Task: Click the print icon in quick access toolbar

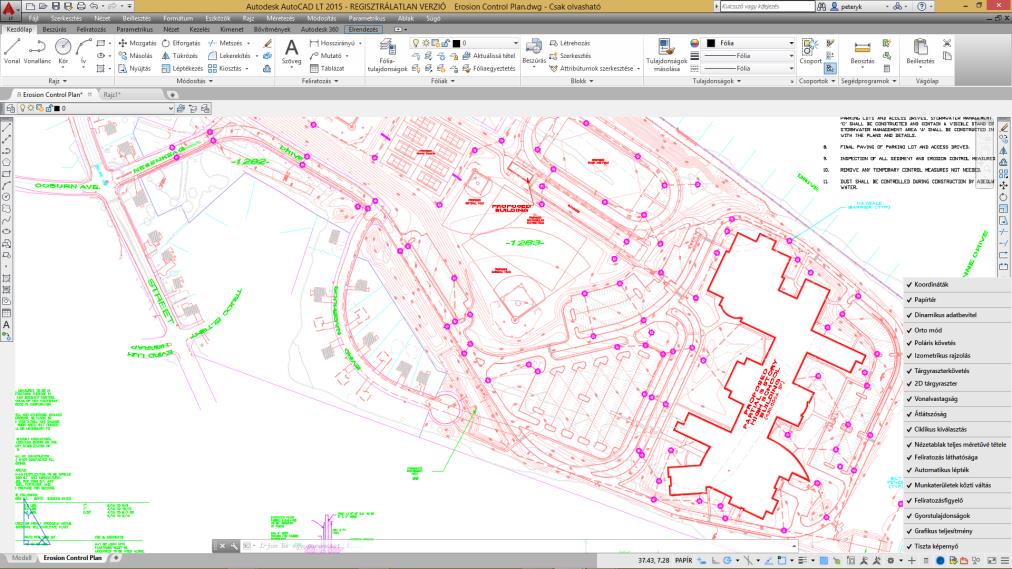Action: (80, 6)
